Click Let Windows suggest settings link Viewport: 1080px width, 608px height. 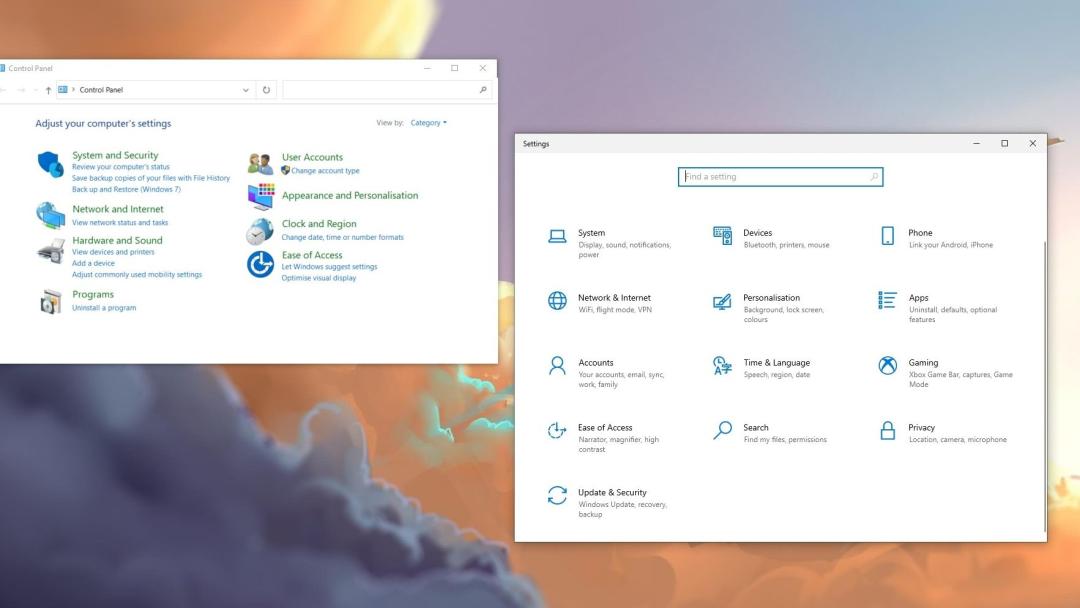tap(329, 266)
